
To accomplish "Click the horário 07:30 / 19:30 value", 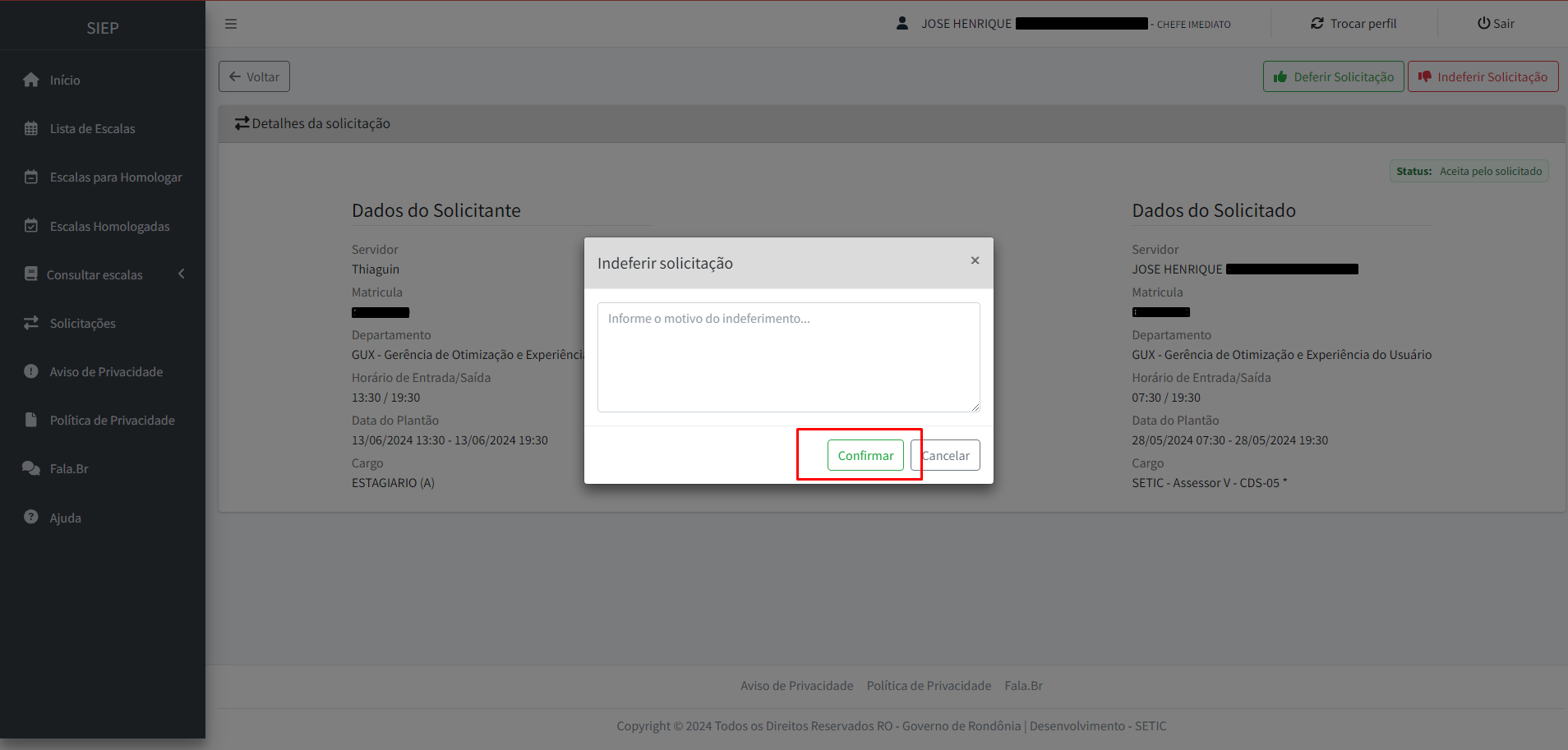I will [1166, 397].
